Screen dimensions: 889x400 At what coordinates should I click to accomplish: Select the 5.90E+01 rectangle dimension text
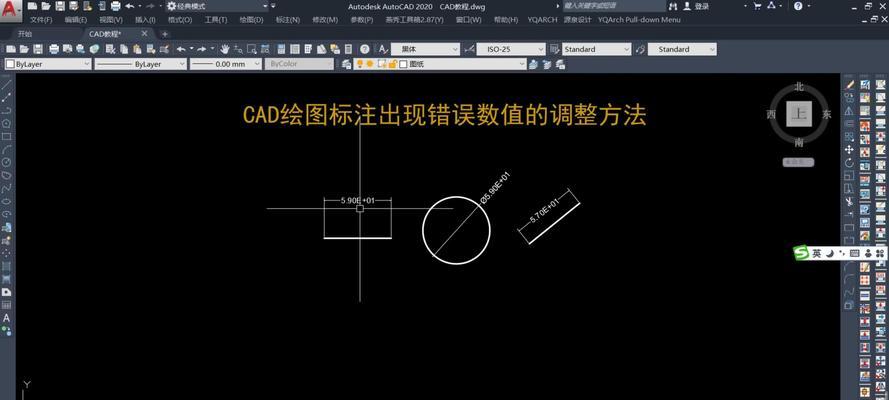tap(358, 201)
